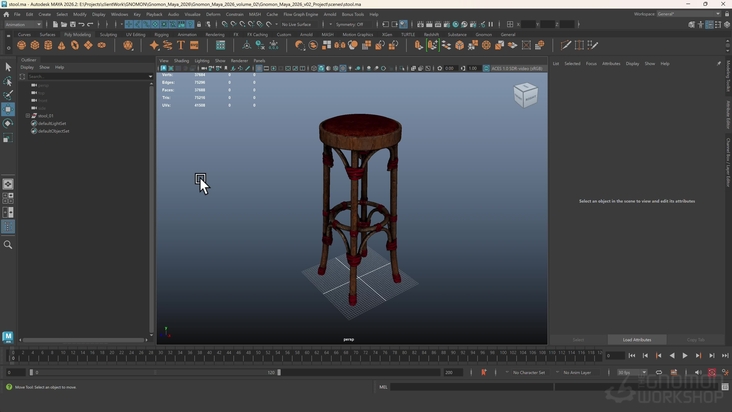Open the Workspace dropdown
Viewport: 732px width, 412px height.
pyautogui.click(x=690, y=14)
